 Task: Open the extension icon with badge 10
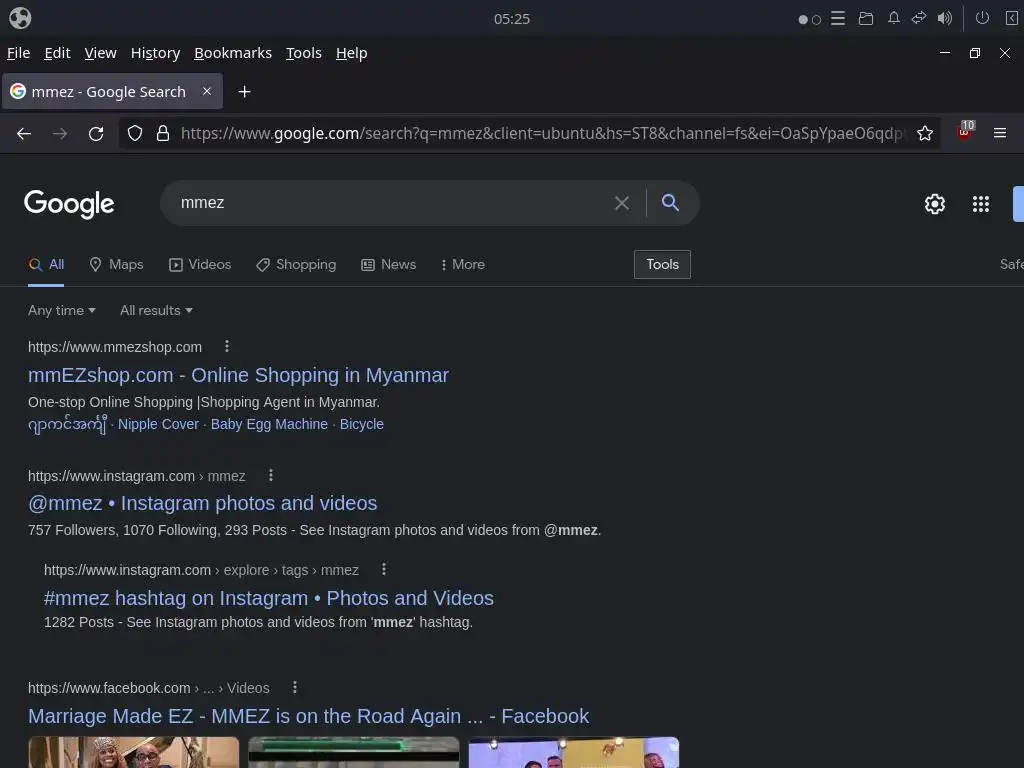click(965, 131)
